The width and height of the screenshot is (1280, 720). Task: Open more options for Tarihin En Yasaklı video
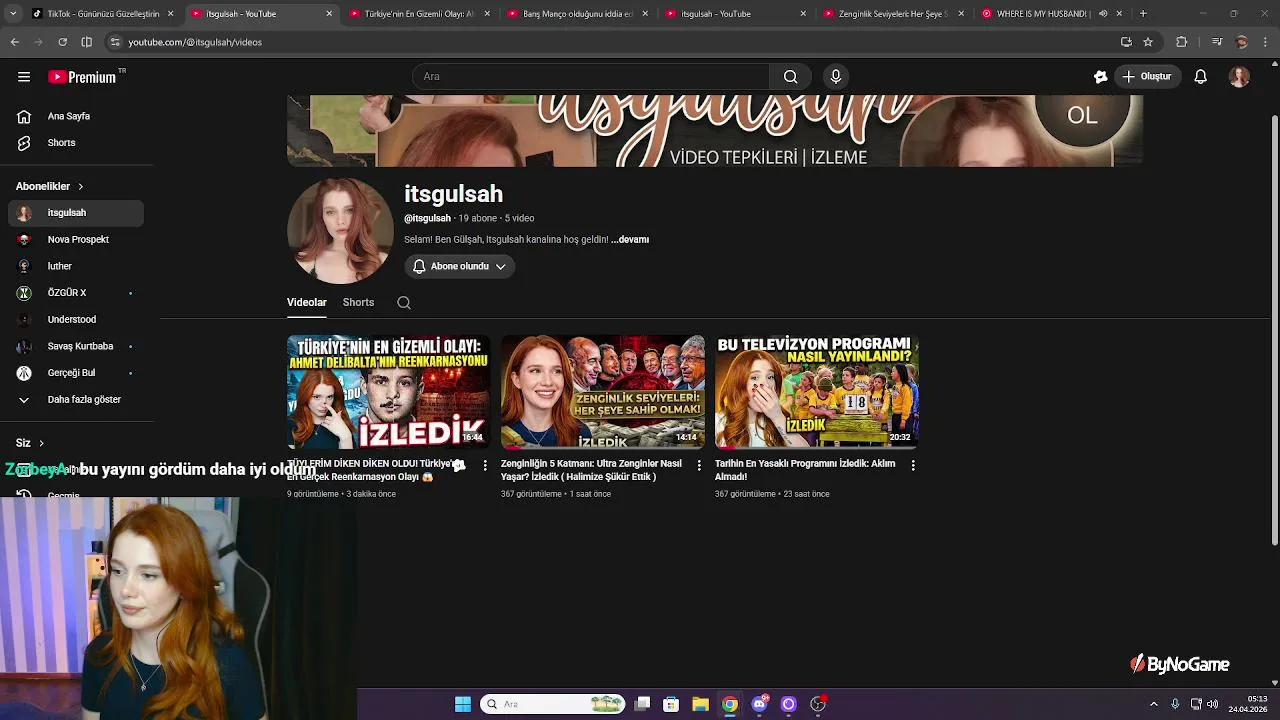[x=913, y=465]
